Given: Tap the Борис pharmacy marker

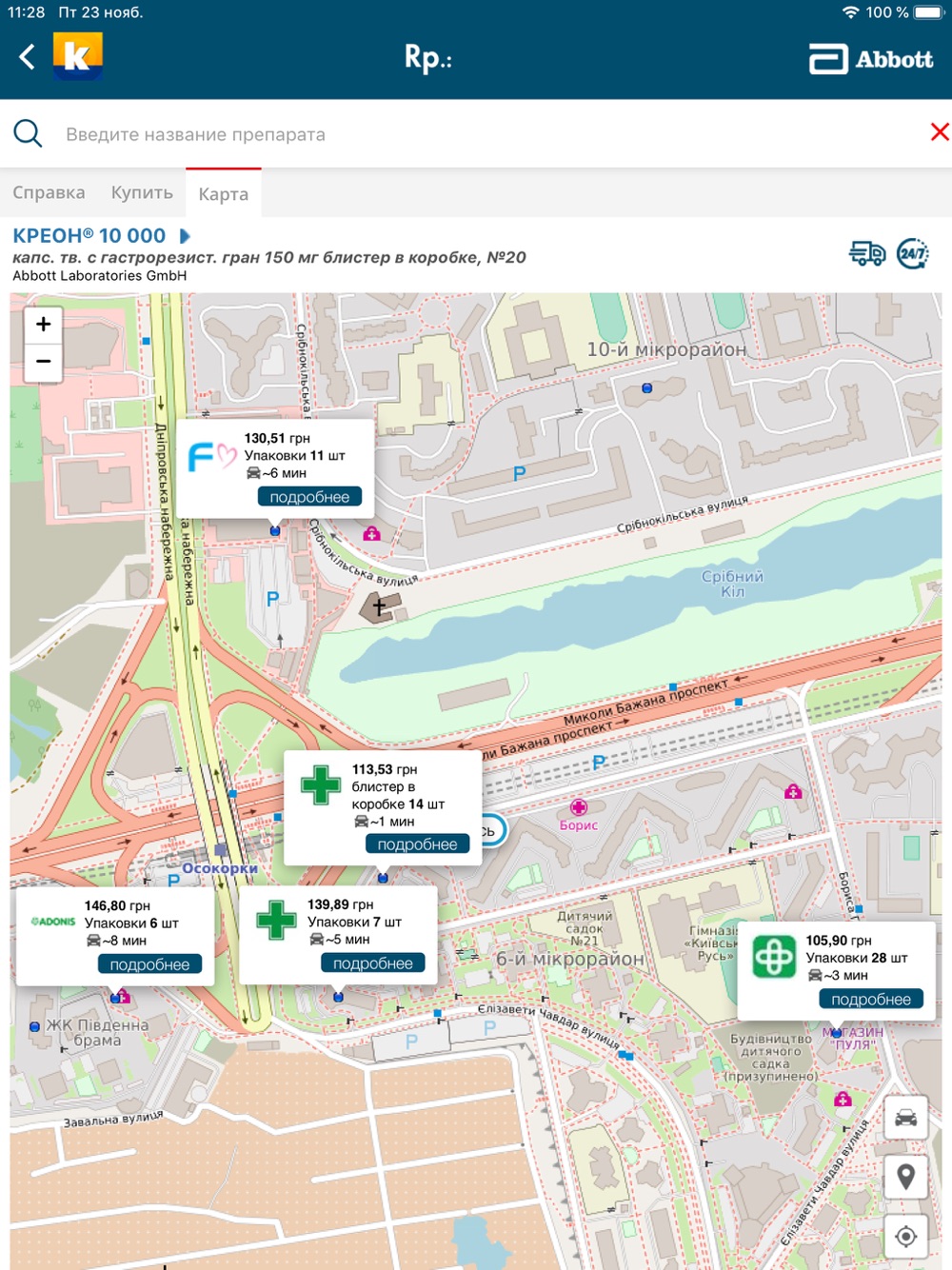Looking at the screenshot, I should (x=578, y=808).
